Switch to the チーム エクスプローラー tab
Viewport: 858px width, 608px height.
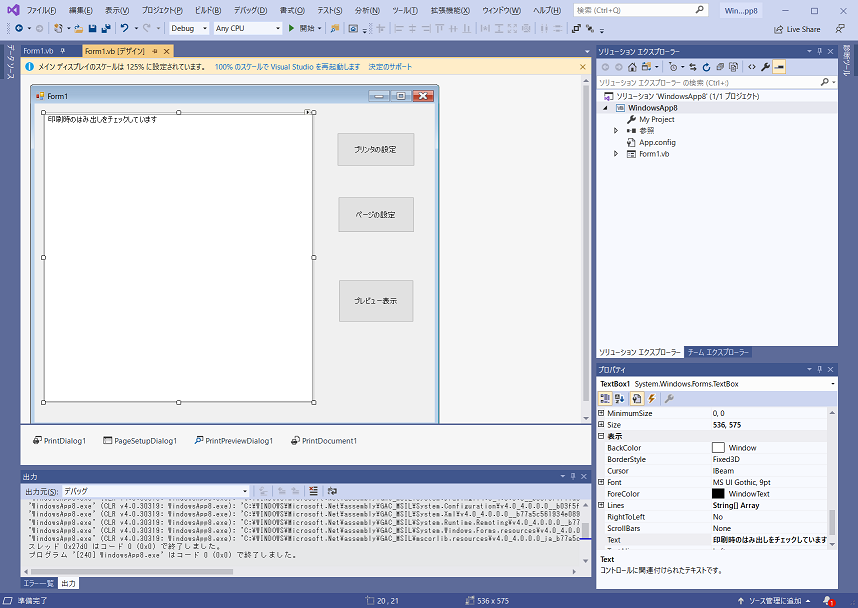pyautogui.click(x=718, y=352)
